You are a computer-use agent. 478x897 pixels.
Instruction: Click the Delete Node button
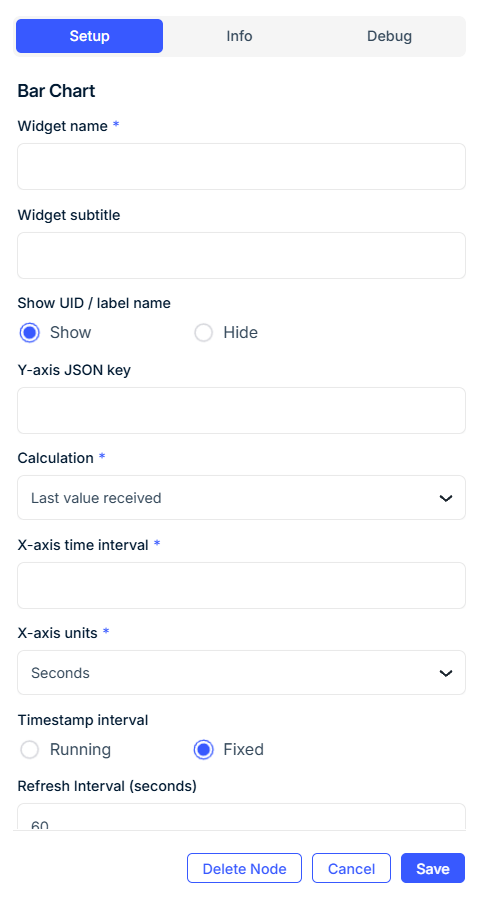244,868
